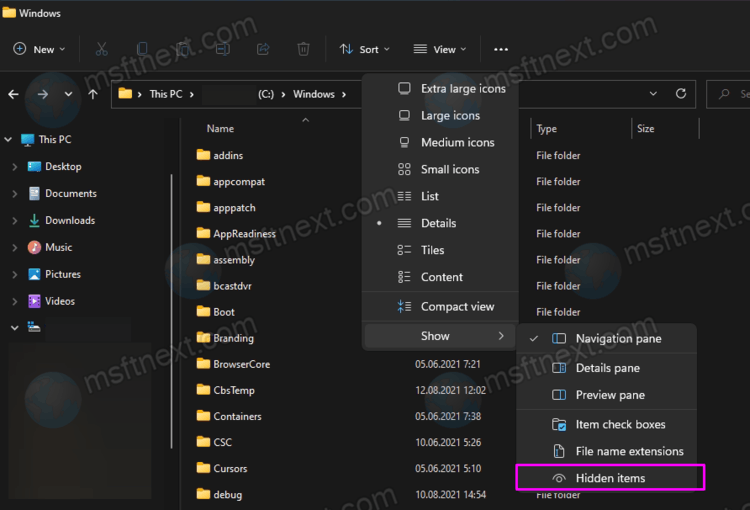Expand the Downloads tree node
The height and width of the screenshot is (510, 750).
(14, 221)
